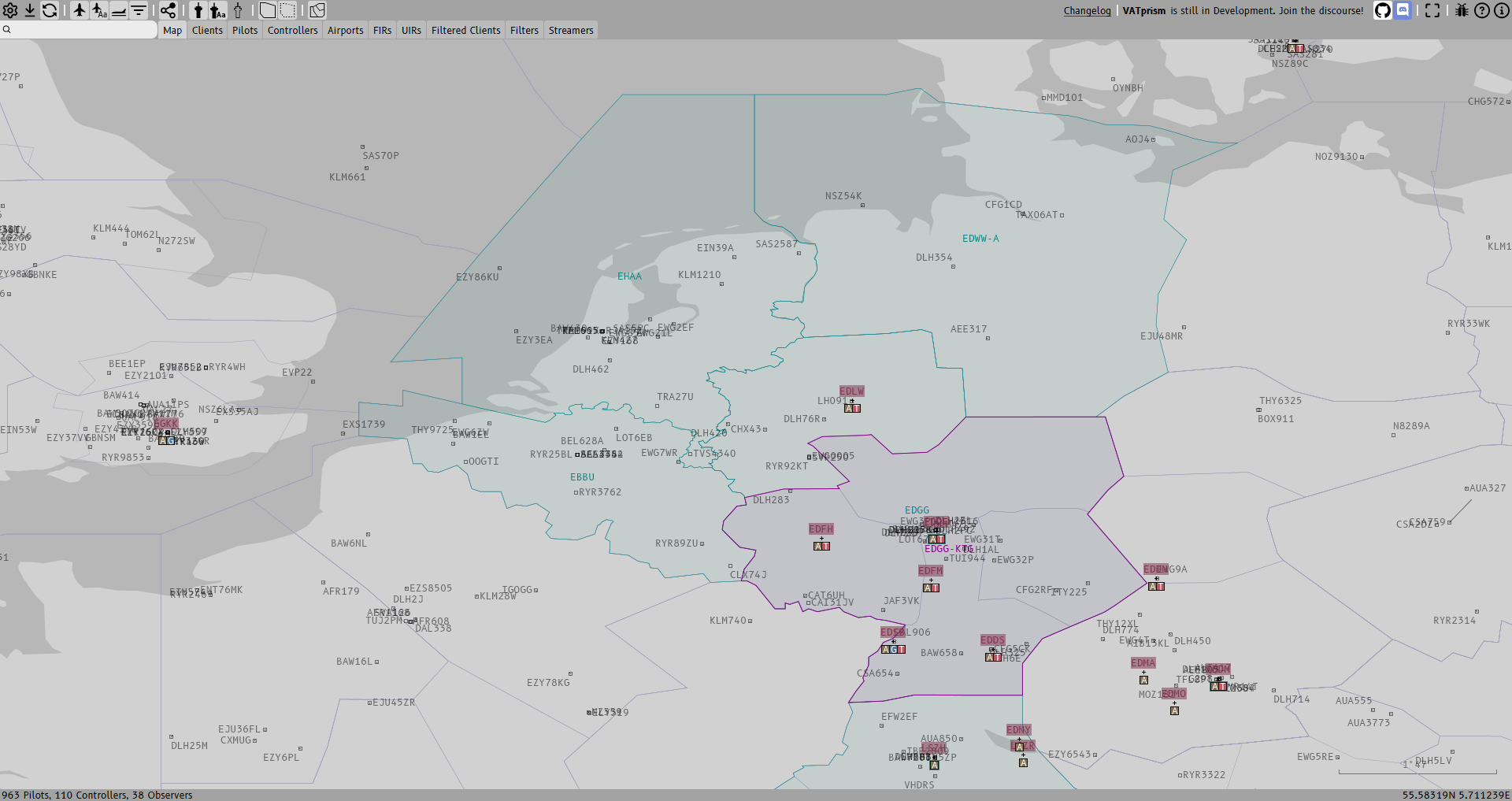Click the download data icon
This screenshot has width=1512, height=801.
[30, 10]
